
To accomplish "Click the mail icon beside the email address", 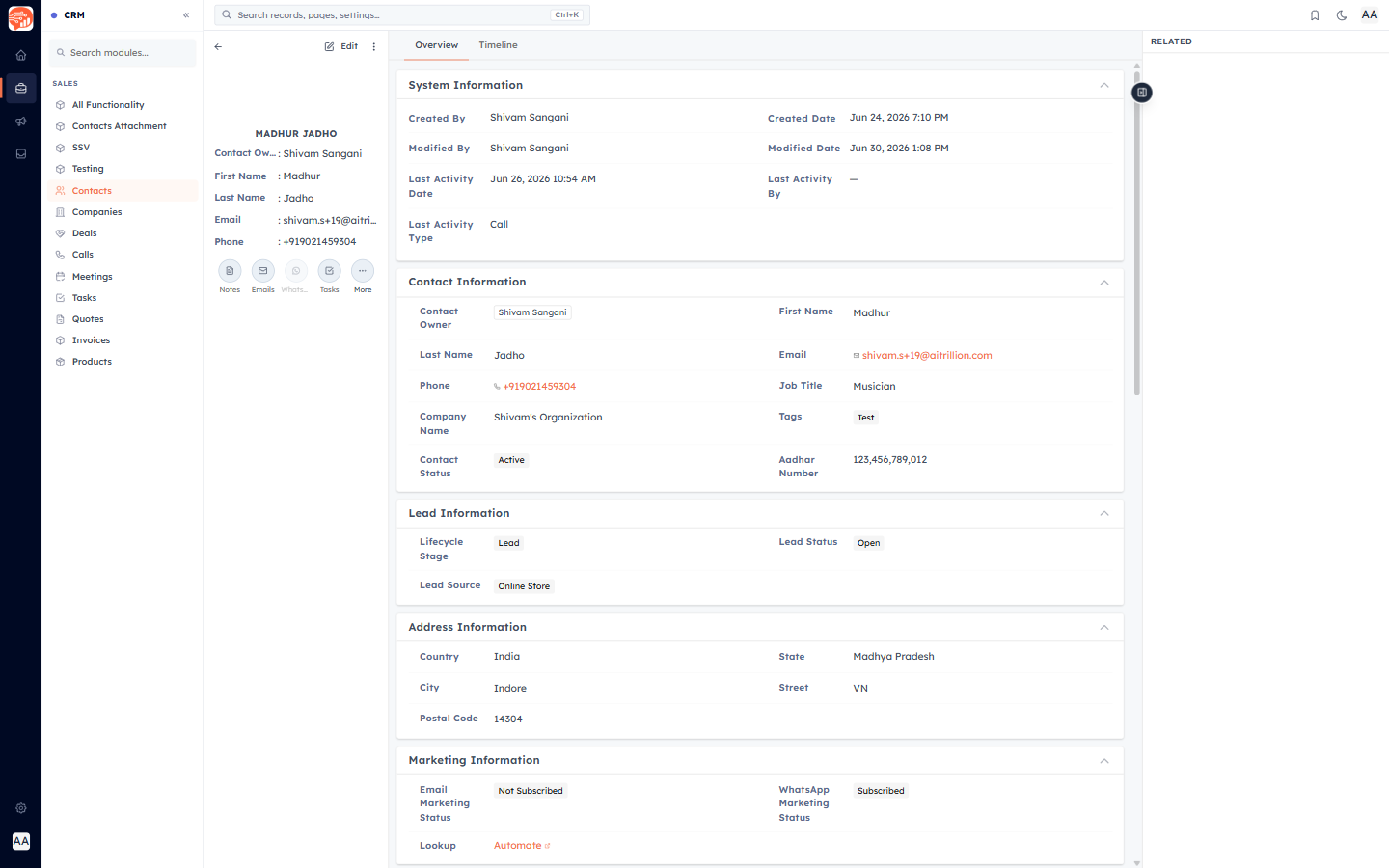I will [x=856, y=356].
